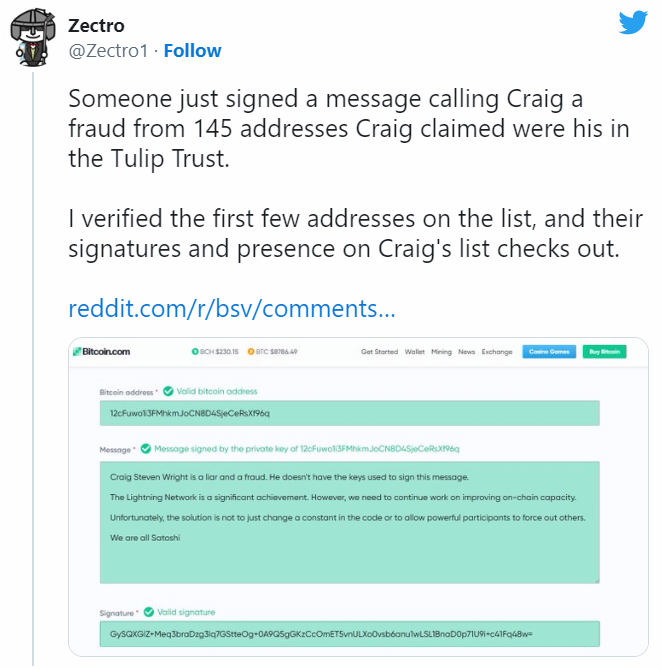662x669 pixels.
Task: Click the message signed checkmark icon
Action: 146,449
